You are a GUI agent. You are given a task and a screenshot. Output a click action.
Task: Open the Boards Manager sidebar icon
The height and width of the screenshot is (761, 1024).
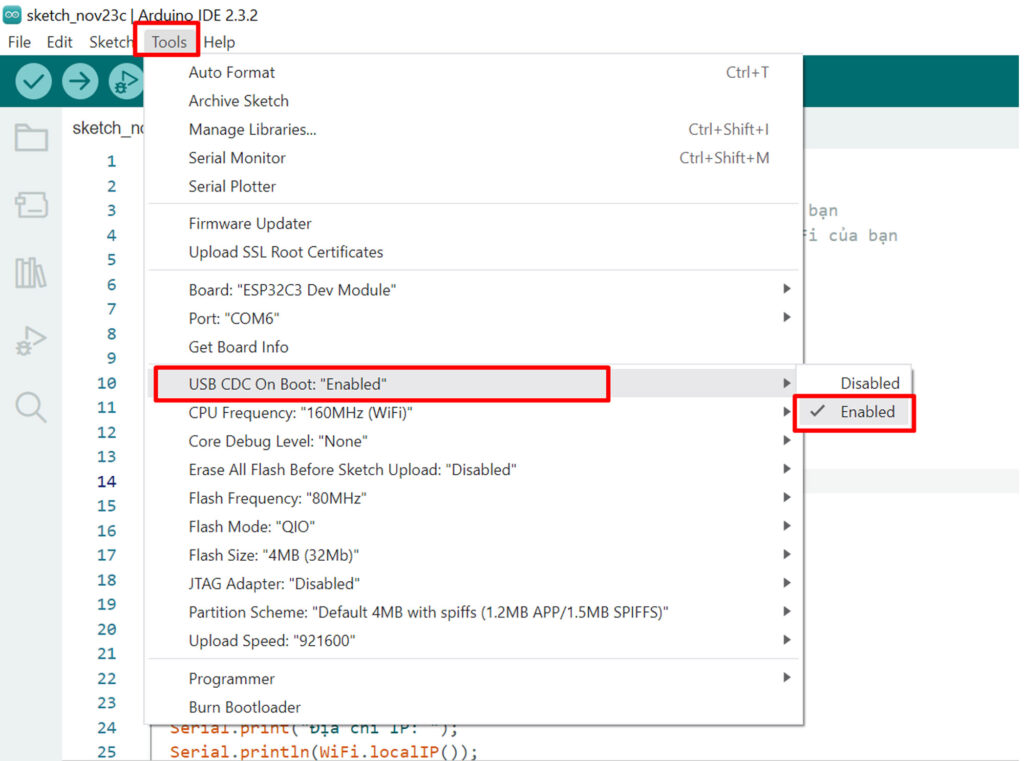coord(31,206)
